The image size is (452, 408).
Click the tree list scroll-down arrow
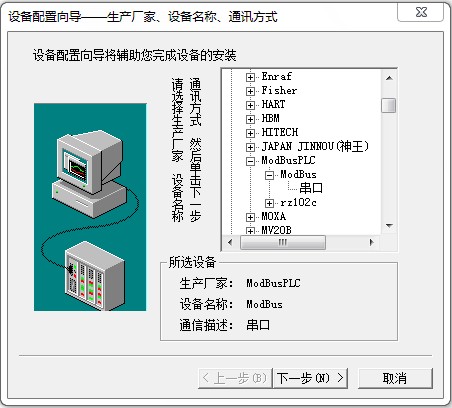(389, 226)
